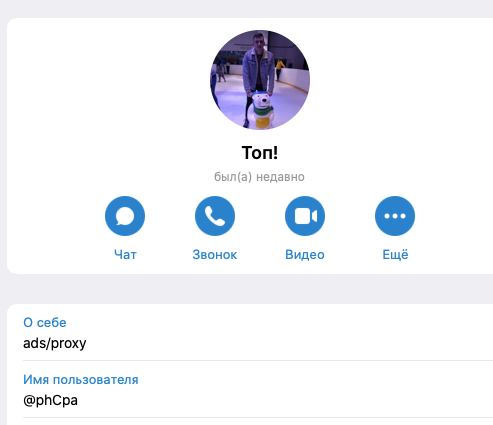Click the О себе heading

click(45, 323)
